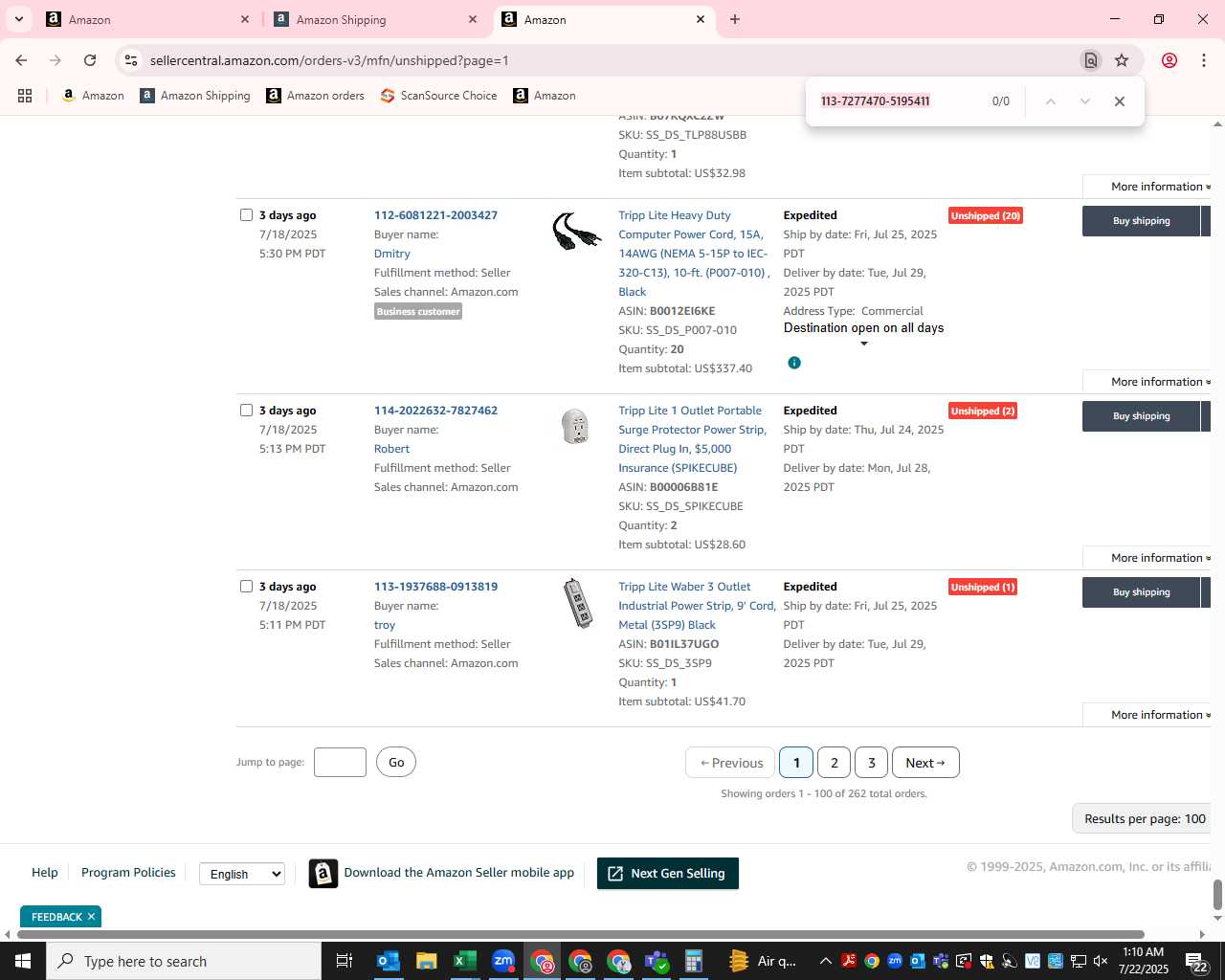Image resolution: width=1225 pixels, height=980 pixels.
Task: Open the Amazon orders bookmark
Action: (315, 96)
